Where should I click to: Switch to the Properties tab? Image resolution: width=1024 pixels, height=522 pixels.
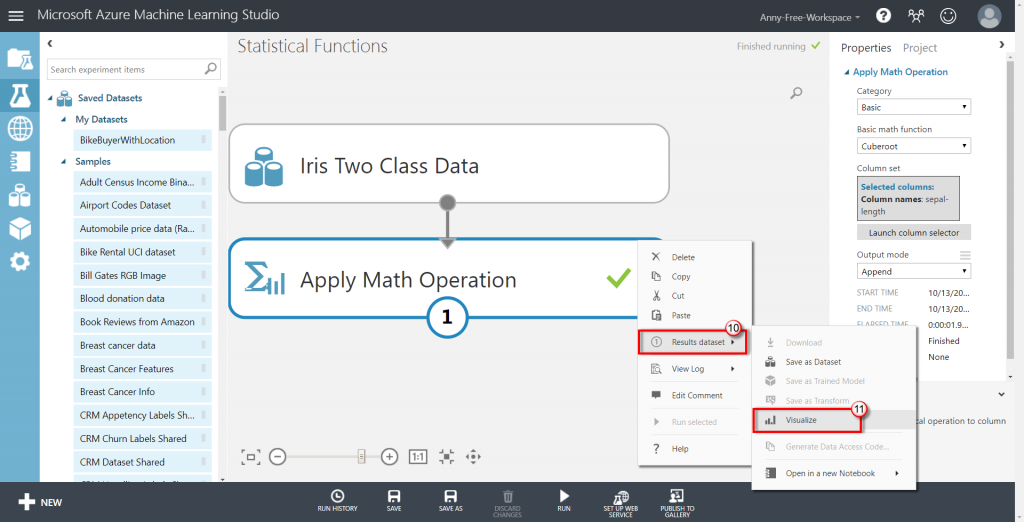pos(866,48)
